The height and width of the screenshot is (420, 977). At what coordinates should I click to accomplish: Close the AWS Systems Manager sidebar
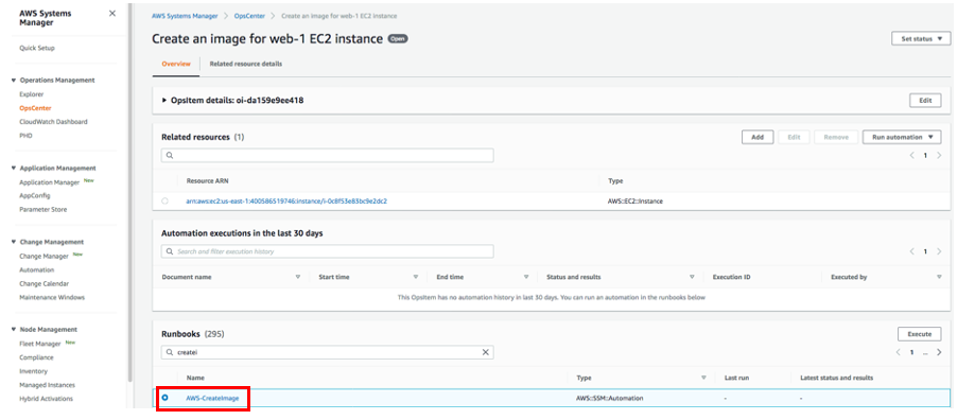tap(112, 13)
